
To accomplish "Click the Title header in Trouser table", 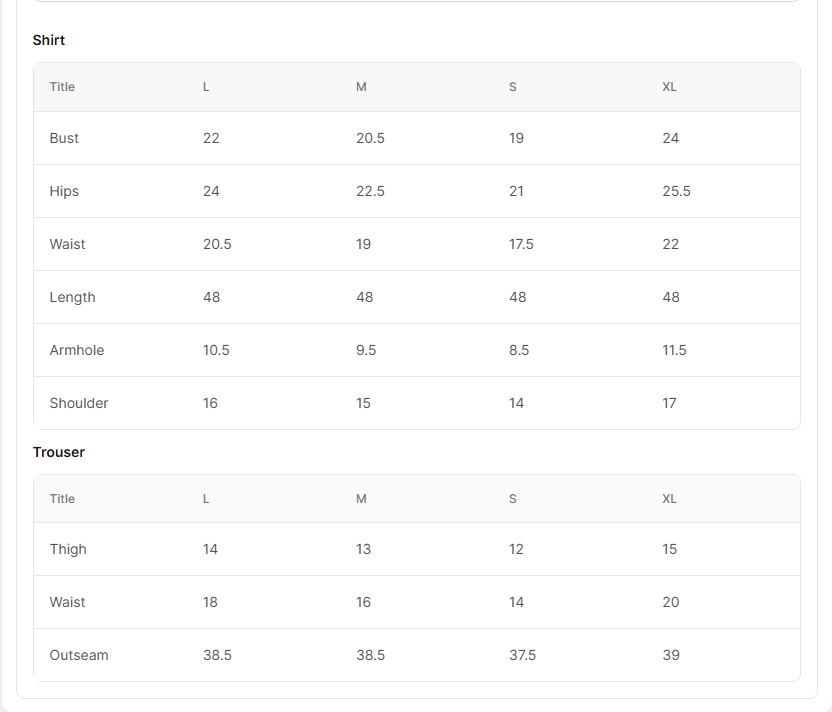I will tap(62, 499).
